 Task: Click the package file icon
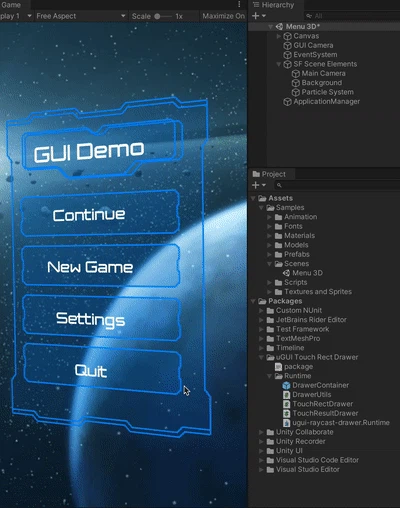point(278,367)
